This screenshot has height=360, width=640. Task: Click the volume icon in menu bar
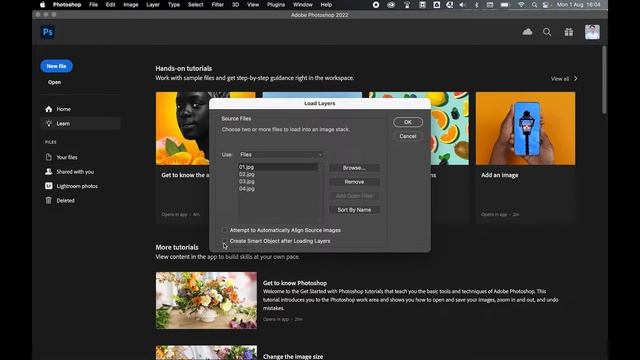462,5
